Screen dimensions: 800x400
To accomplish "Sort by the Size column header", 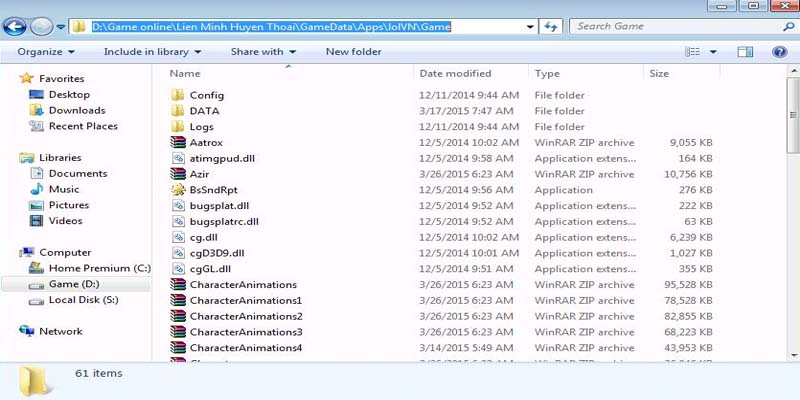I will pyautogui.click(x=659, y=74).
